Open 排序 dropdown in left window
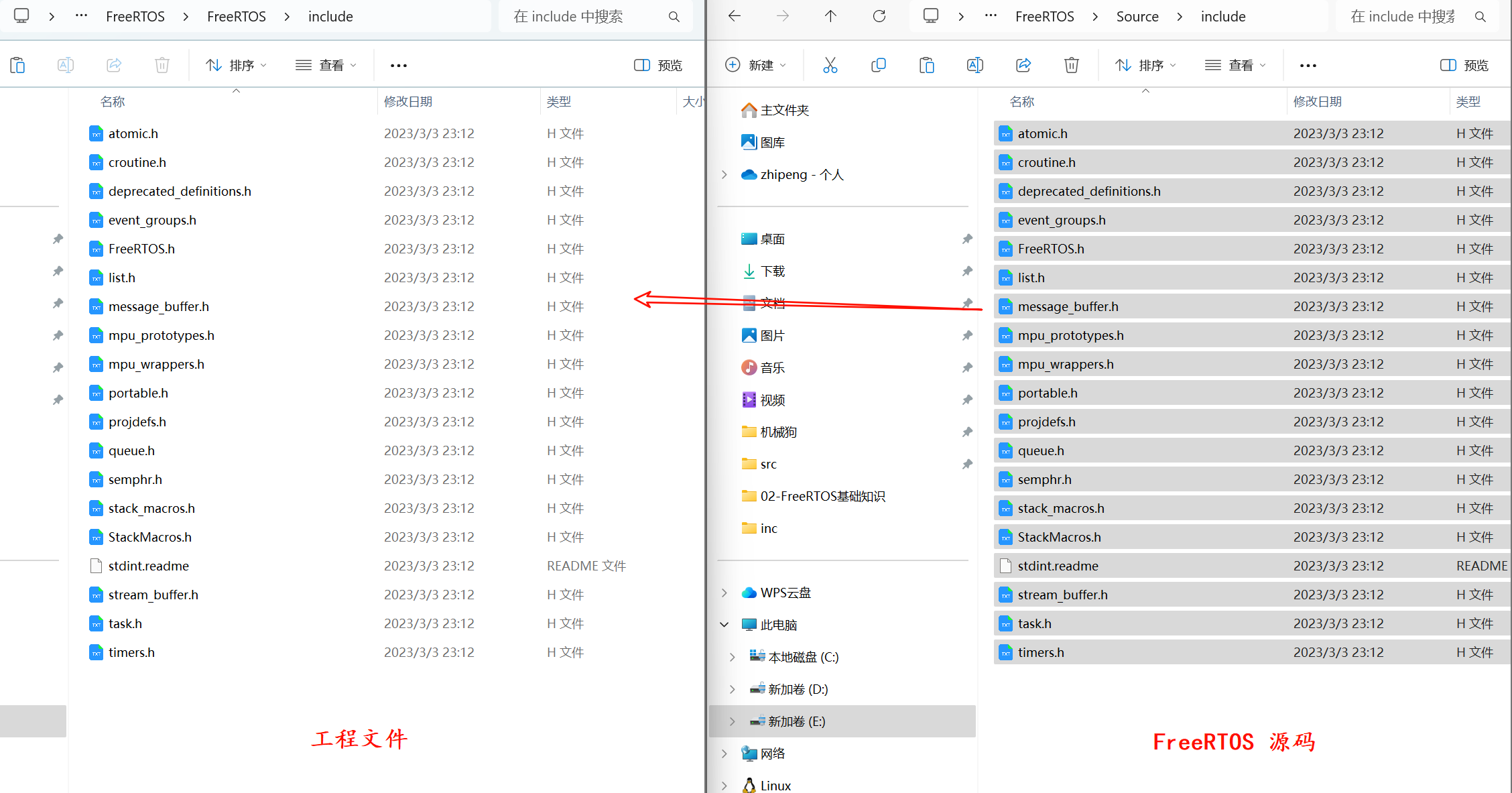 [236, 65]
